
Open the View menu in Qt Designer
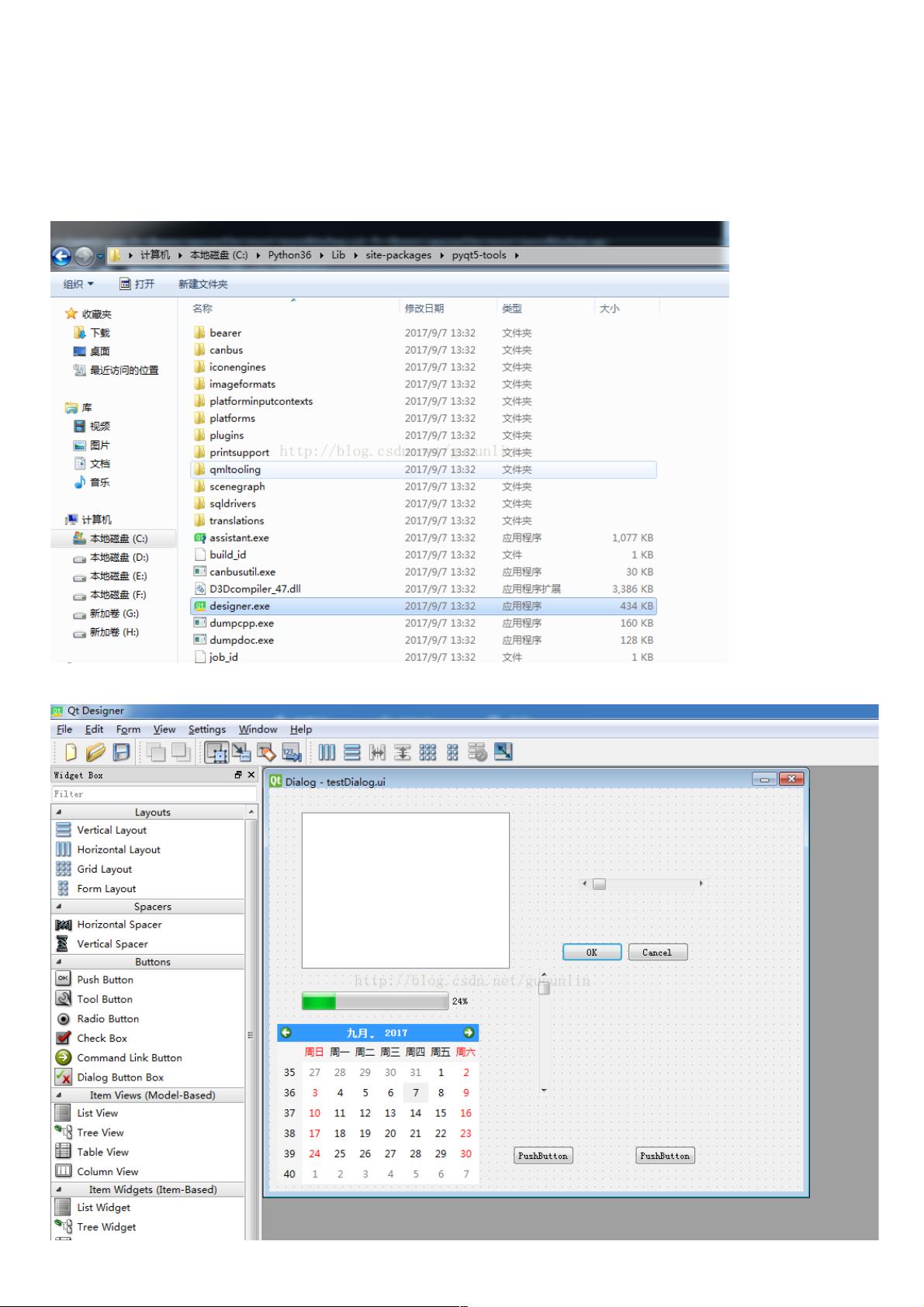click(x=164, y=729)
